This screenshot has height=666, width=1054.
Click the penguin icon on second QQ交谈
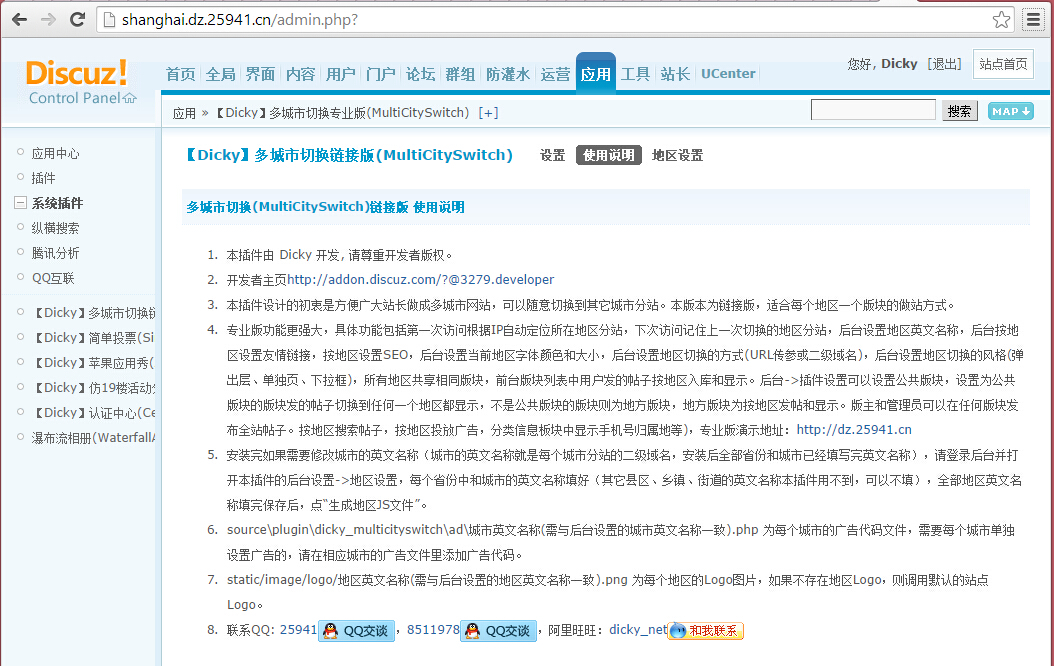tap(473, 630)
